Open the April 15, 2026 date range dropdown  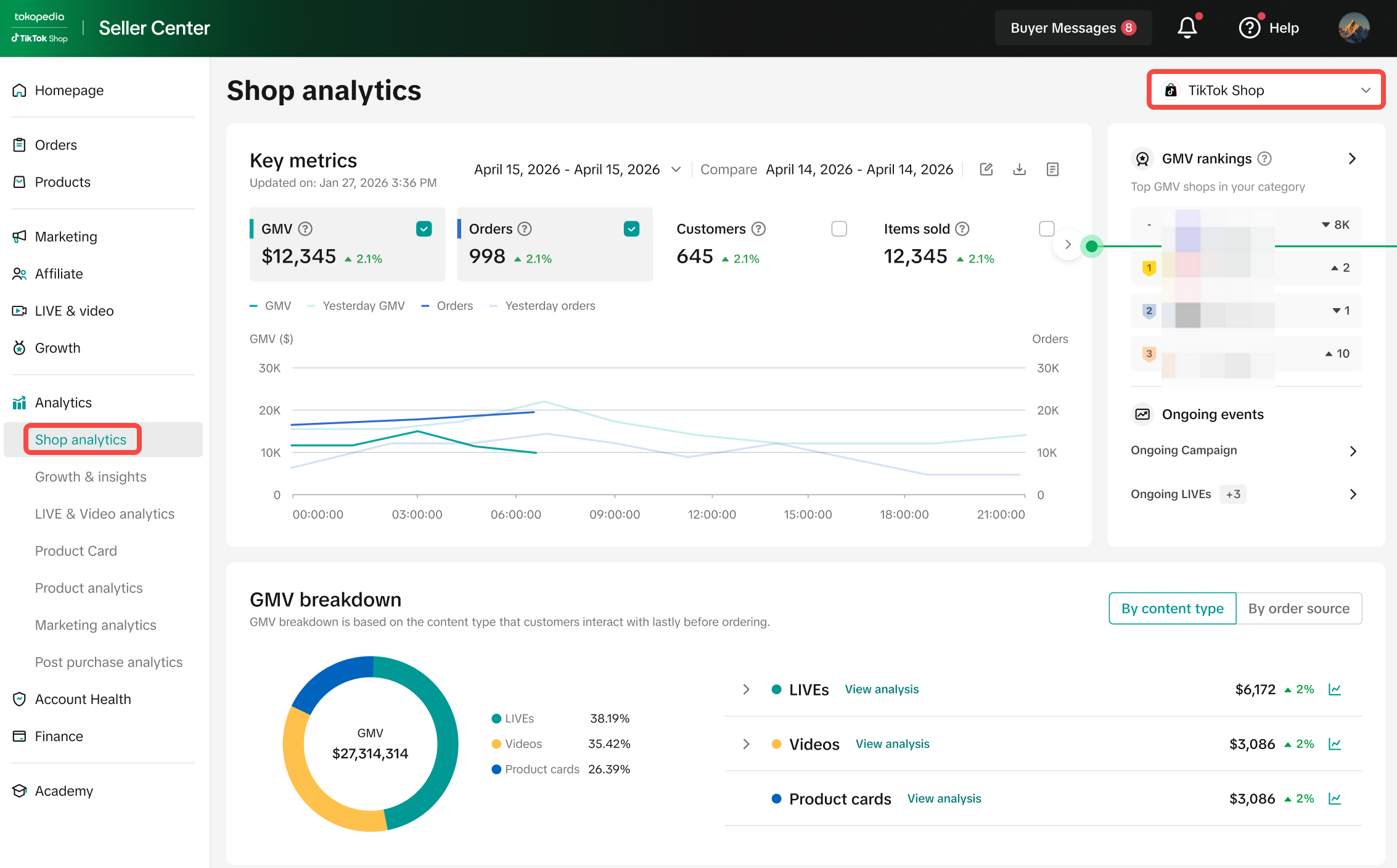577,170
